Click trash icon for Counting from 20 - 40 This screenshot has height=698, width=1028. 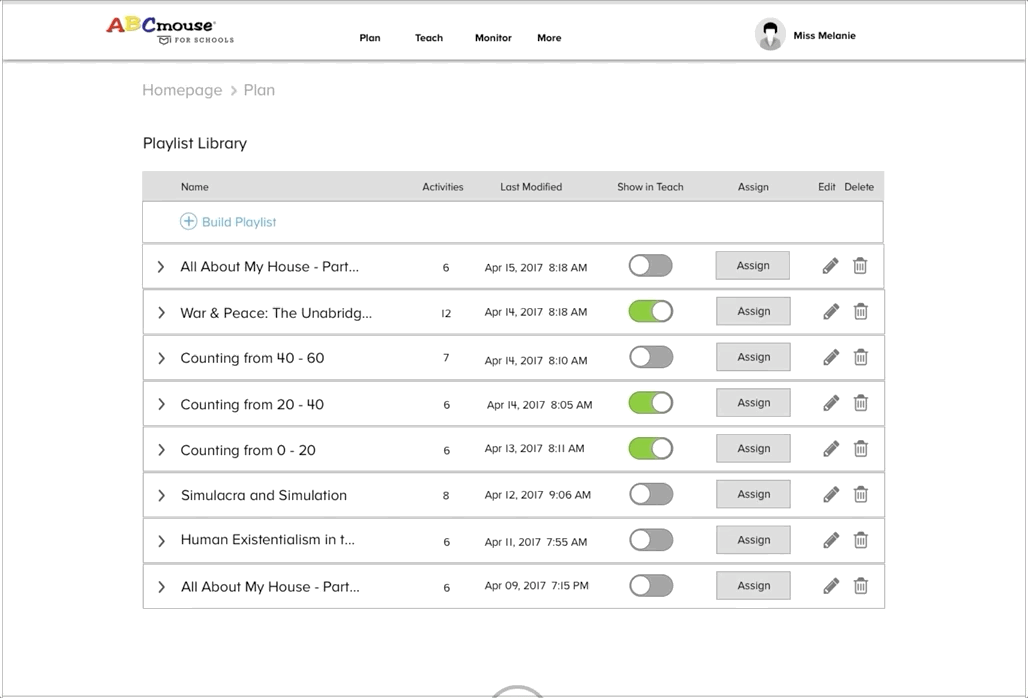pyautogui.click(x=860, y=402)
